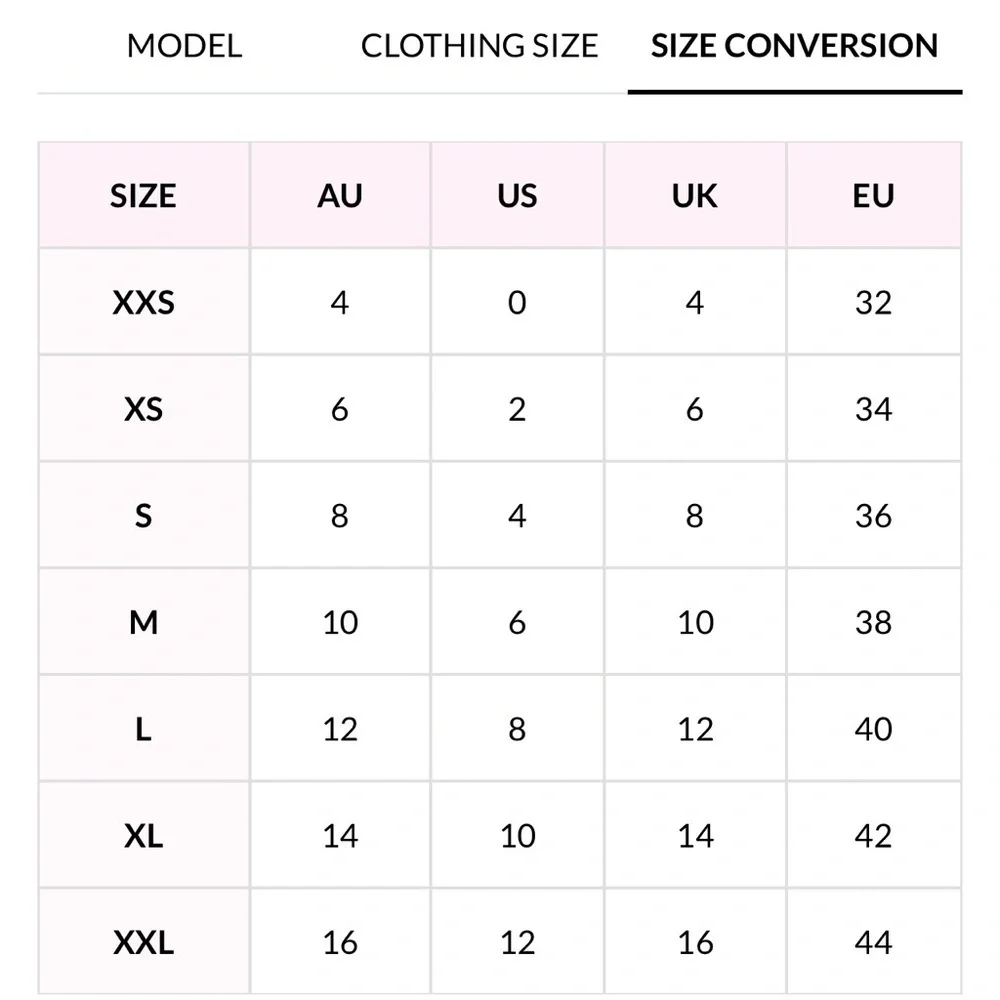Image resolution: width=1000 pixels, height=1000 pixels.
Task: Click the AU column header
Action: click(x=340, y=195)
